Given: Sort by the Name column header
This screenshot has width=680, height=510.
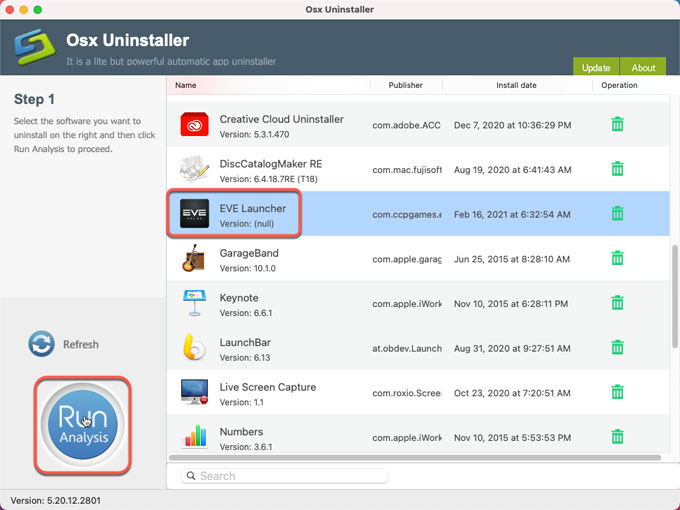Looking at the screenshot, I should tap(186, 85).
